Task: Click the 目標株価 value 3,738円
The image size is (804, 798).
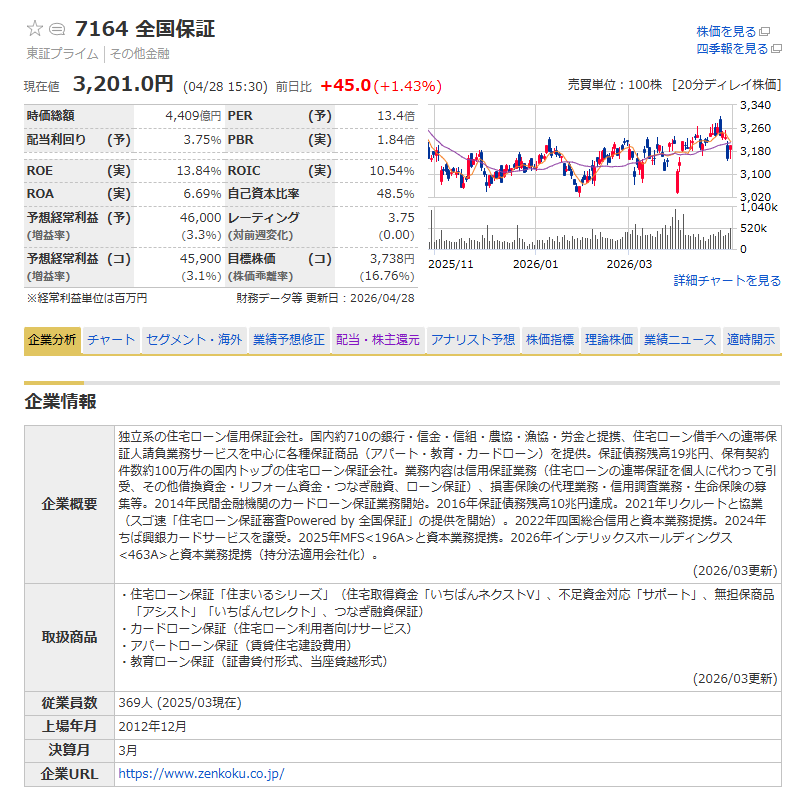Action: click(x=392, y=258)
